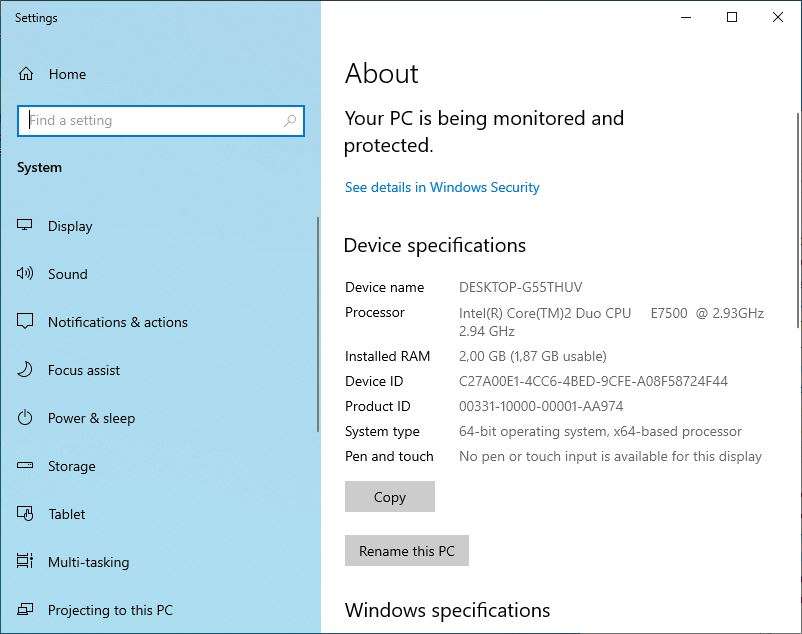The image size is (802, 634).
Task: Click the Multi-tasking icon
Action: [x=26, y=562]
